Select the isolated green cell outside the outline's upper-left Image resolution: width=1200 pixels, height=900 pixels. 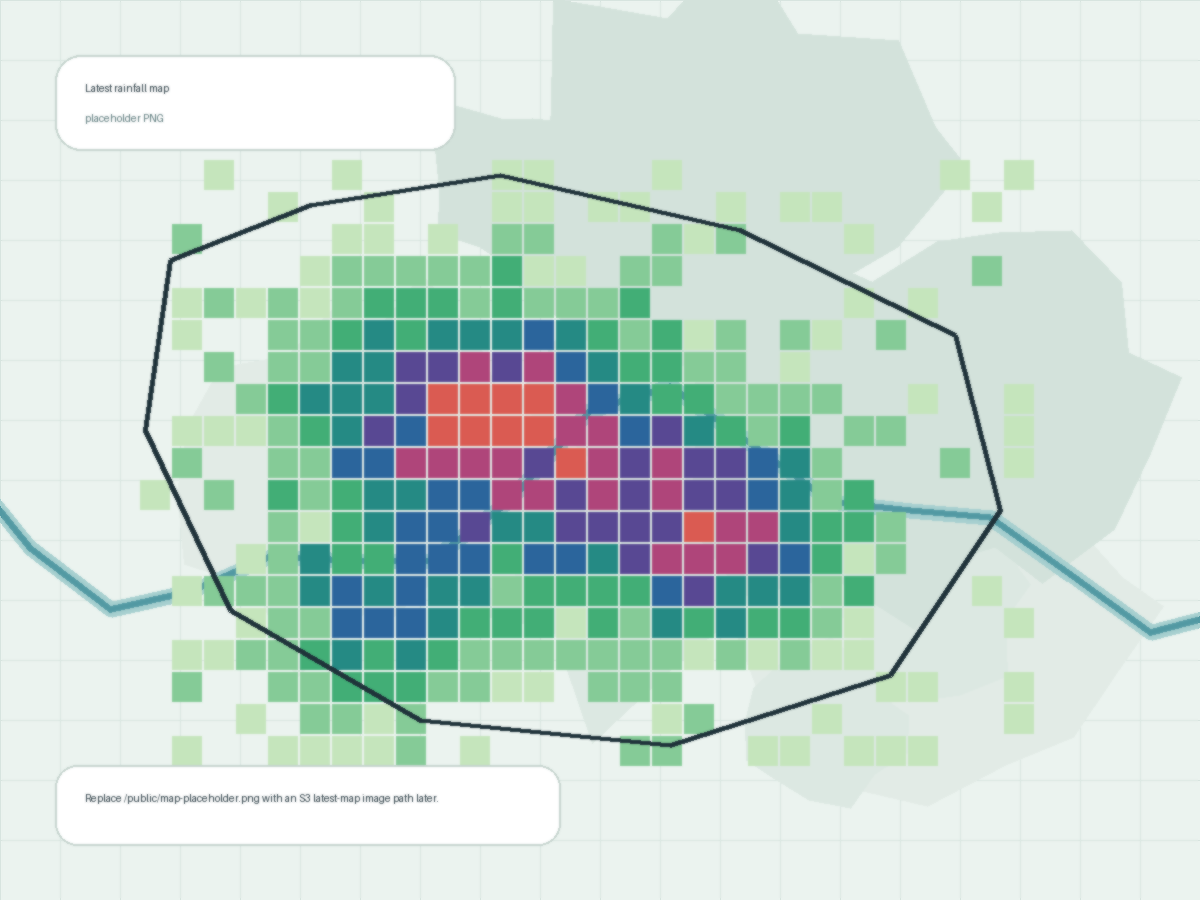pos(186,239)
